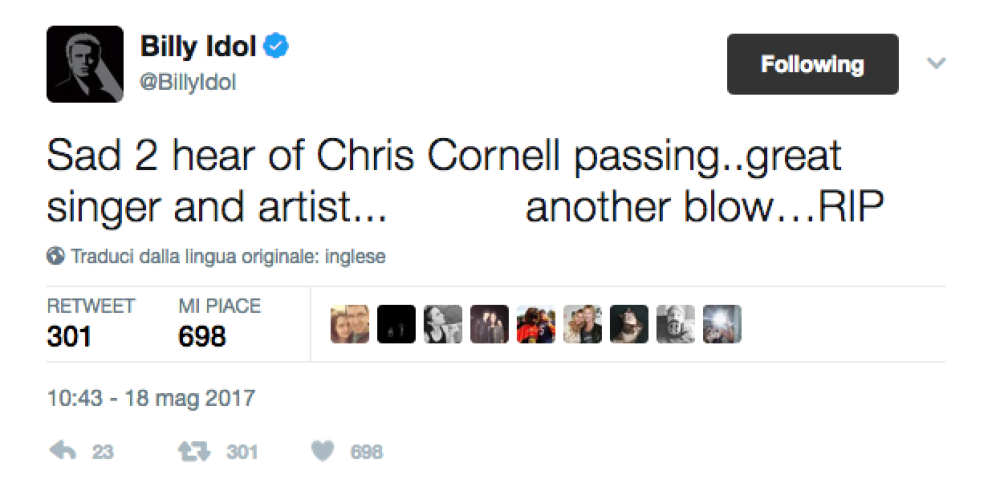The image size is (1000, 499).
Task: Click the blue verified badge
Action: 277,47
